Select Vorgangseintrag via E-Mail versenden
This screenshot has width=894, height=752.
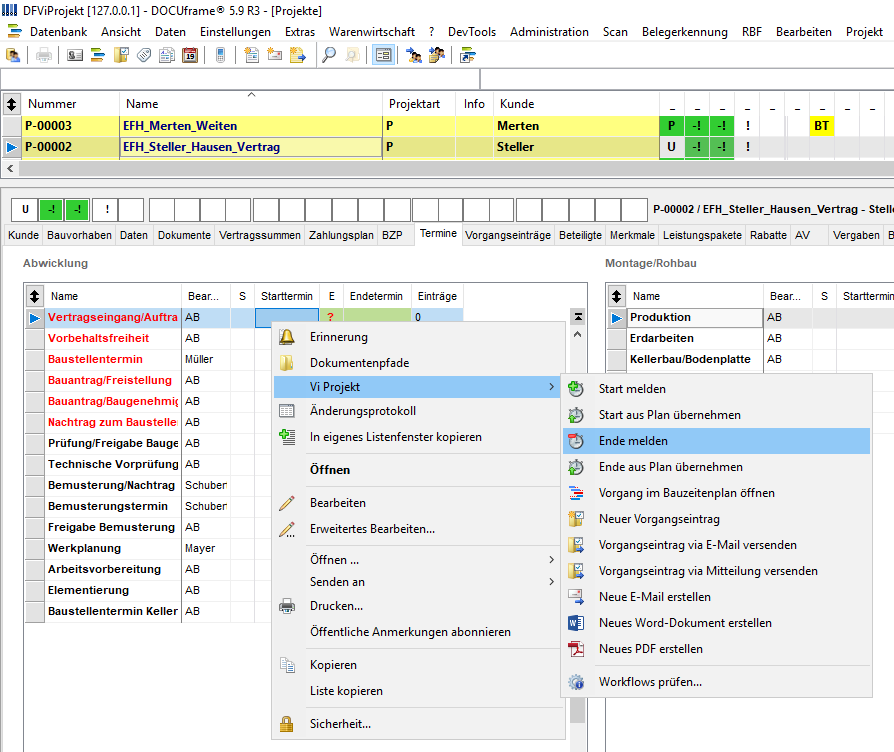pos(716,545)
